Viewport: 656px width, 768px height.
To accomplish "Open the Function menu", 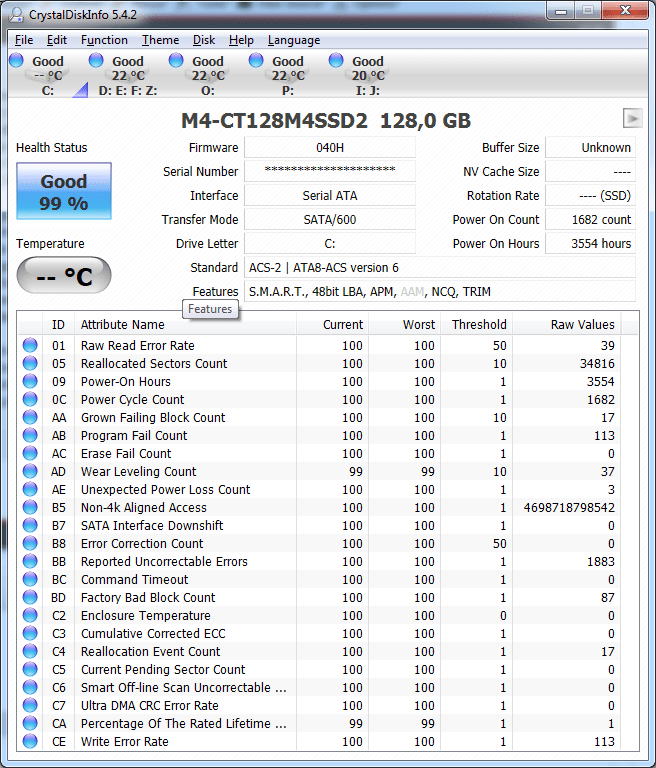I will pyautogui.click(x=104, y=40).
